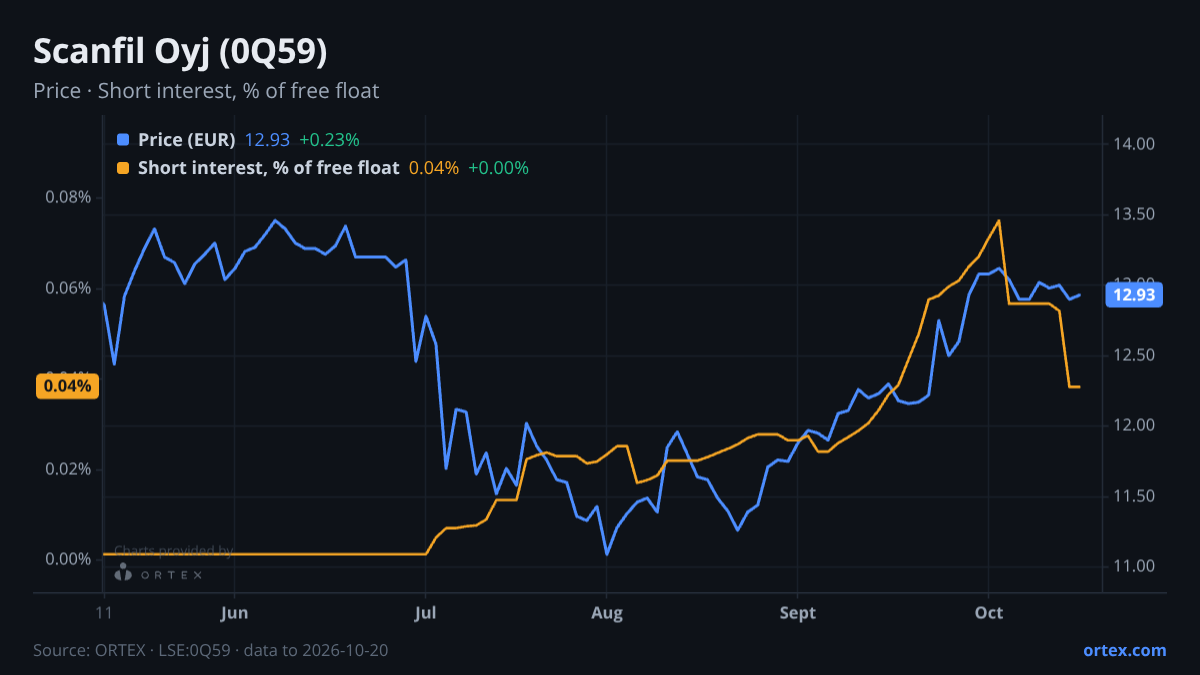Click the orange 0.04% axis badge
The width and height of the screenshot is (1200, 675).
(x=67, y=386)
